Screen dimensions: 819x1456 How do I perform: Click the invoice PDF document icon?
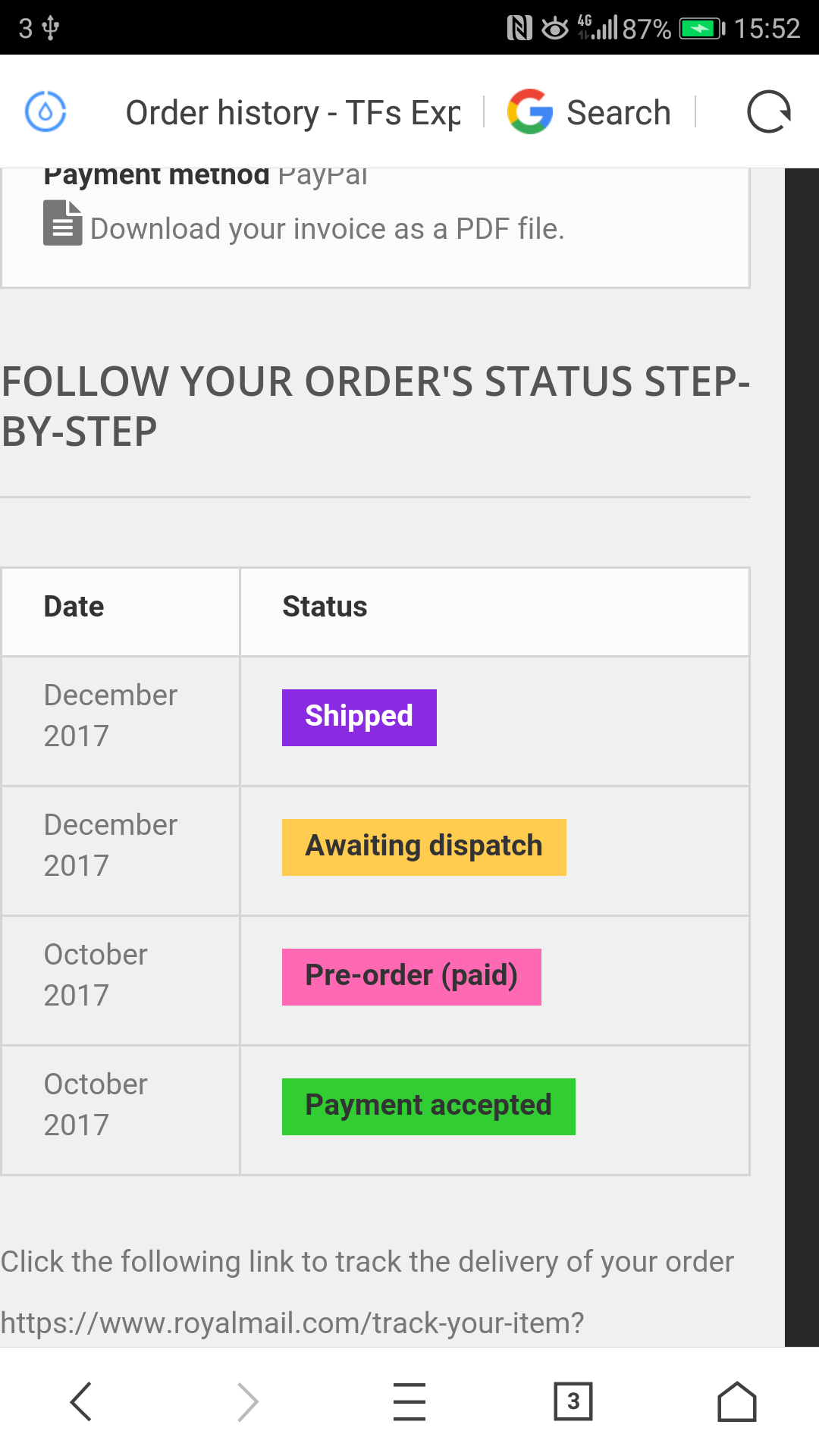[x=62, y=223]
